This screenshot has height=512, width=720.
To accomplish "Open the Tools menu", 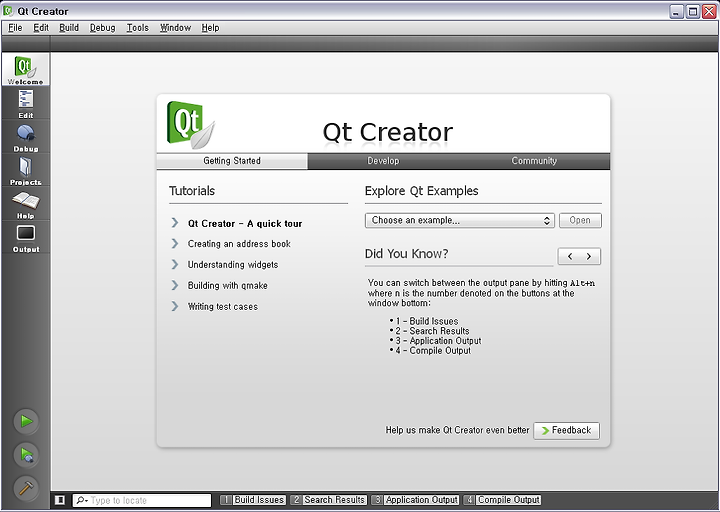I will tap(138, 28).
